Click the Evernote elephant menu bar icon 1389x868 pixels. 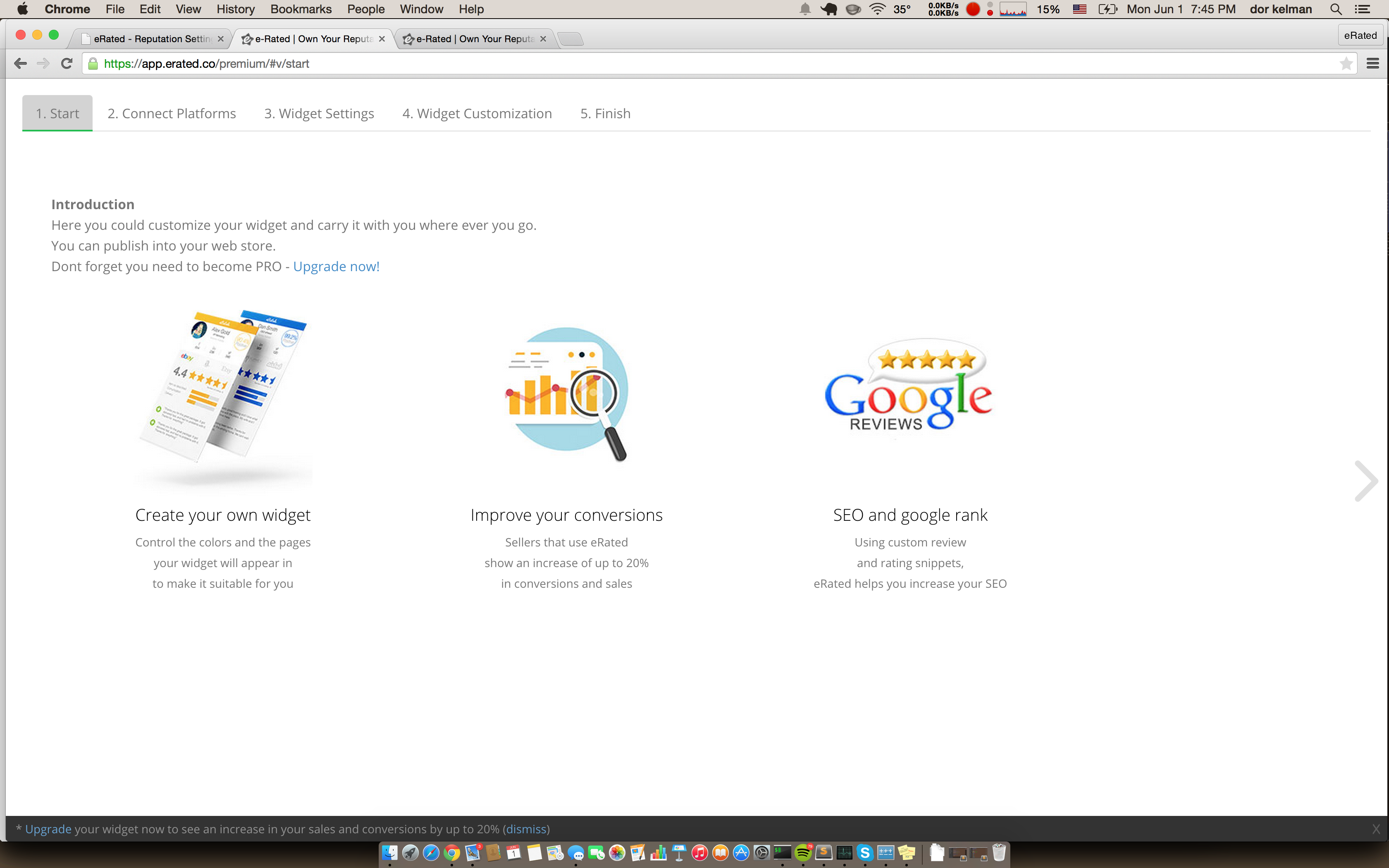click(x=829, y=9)
